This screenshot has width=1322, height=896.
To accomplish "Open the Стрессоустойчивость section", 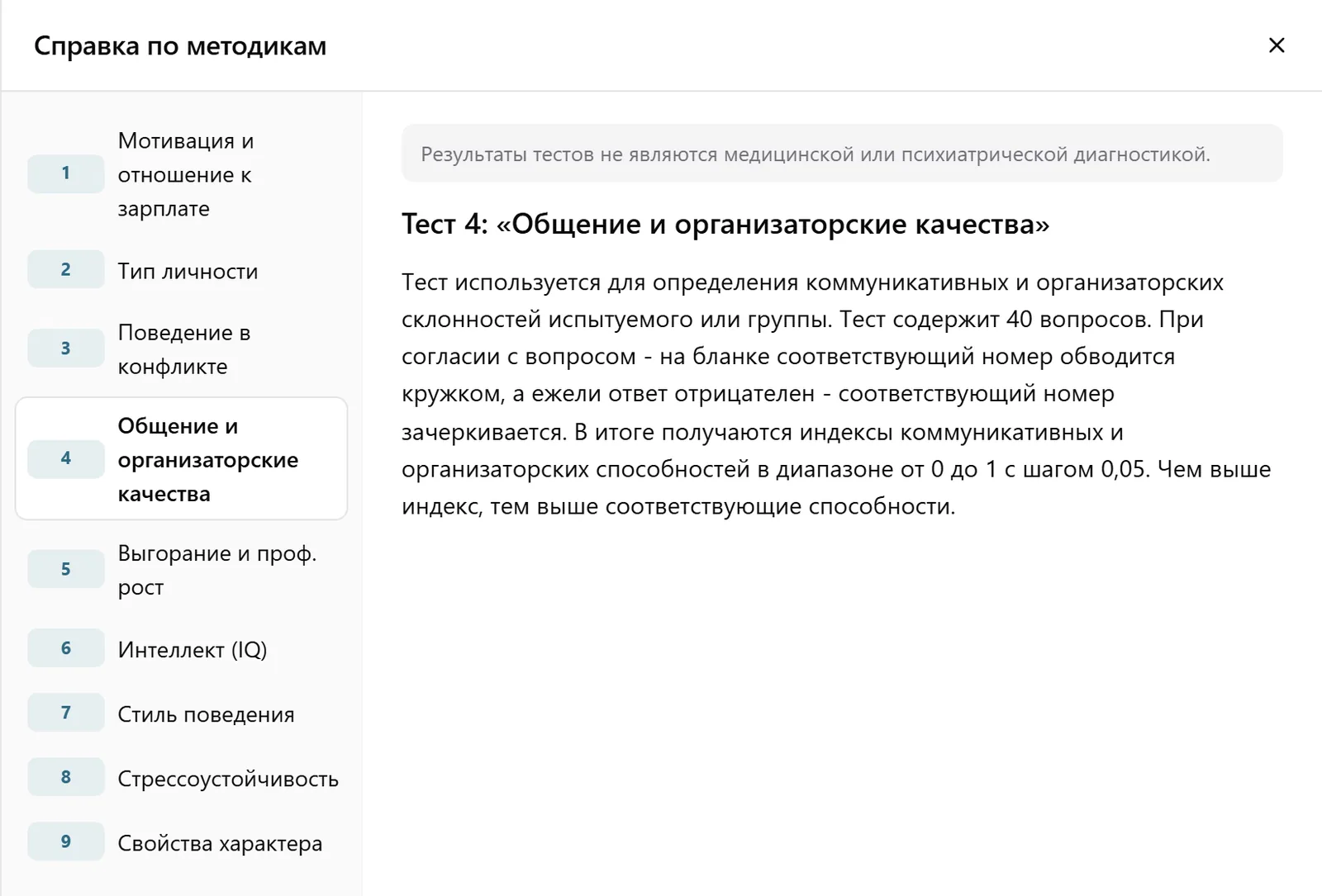I will click(182, 778).
